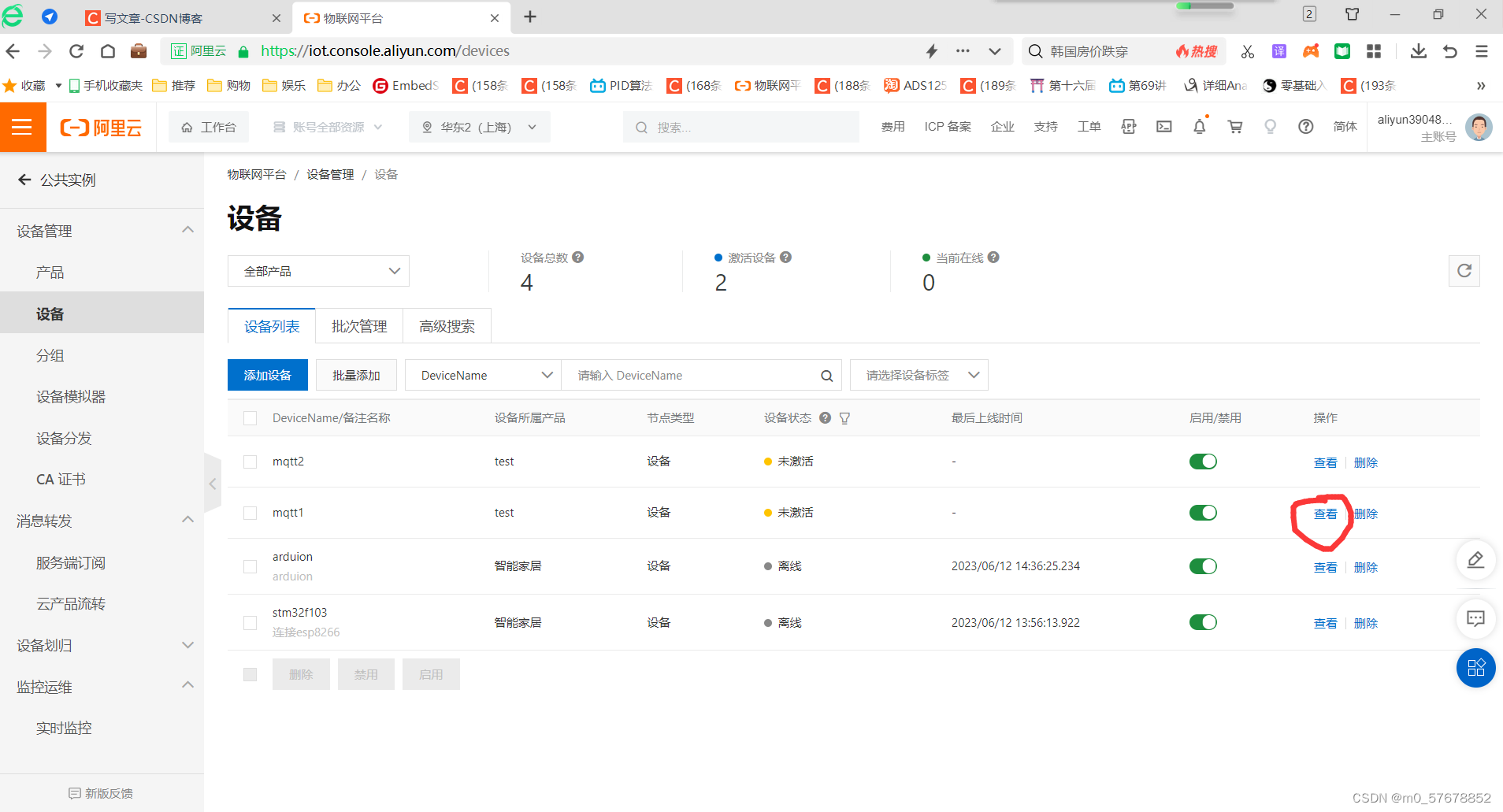Go back to 公共实例
The image size is (1503, 812).
pyautogui.click(x=57, y=180)
